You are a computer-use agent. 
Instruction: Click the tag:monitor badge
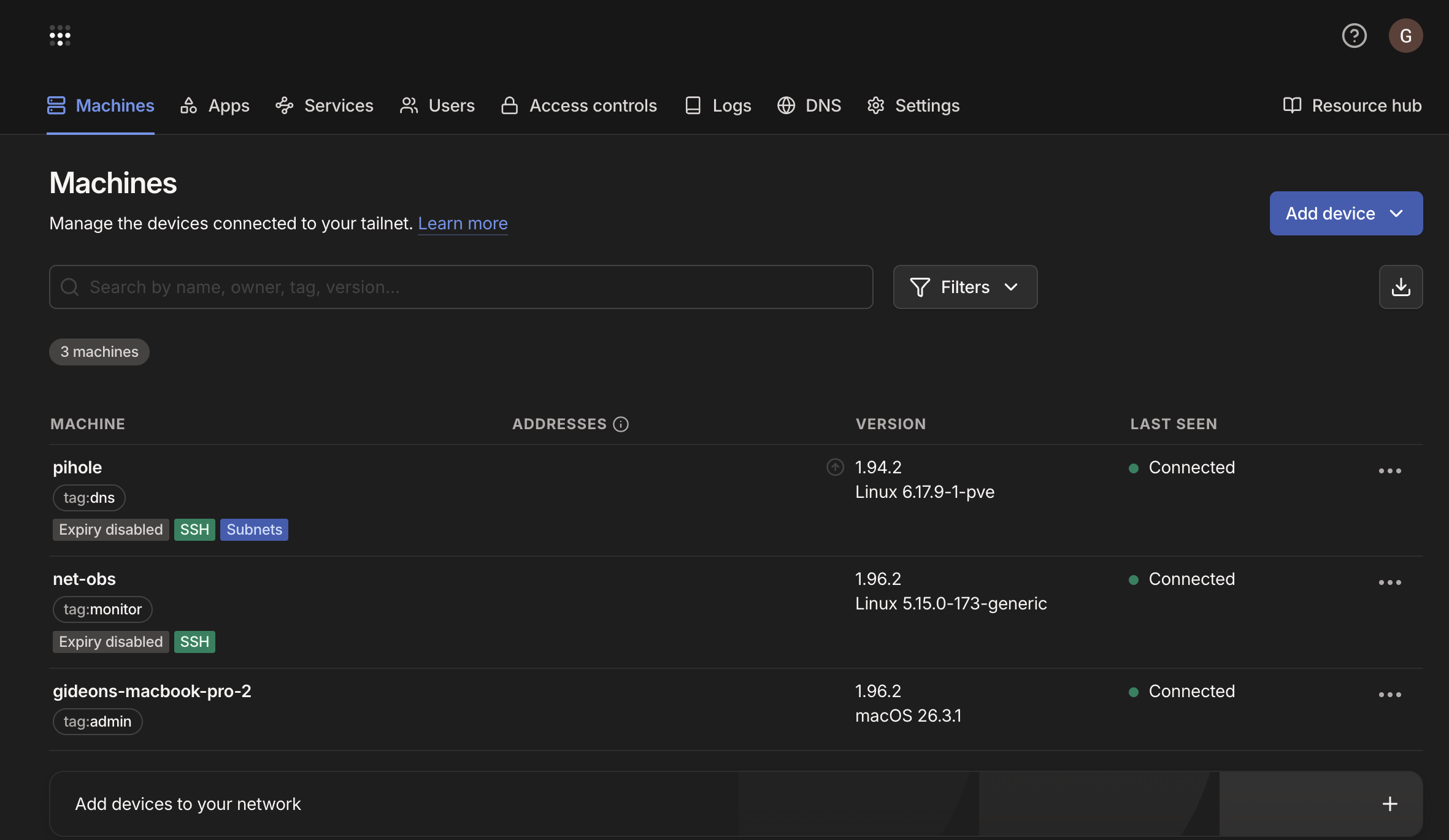pos(102,609)
